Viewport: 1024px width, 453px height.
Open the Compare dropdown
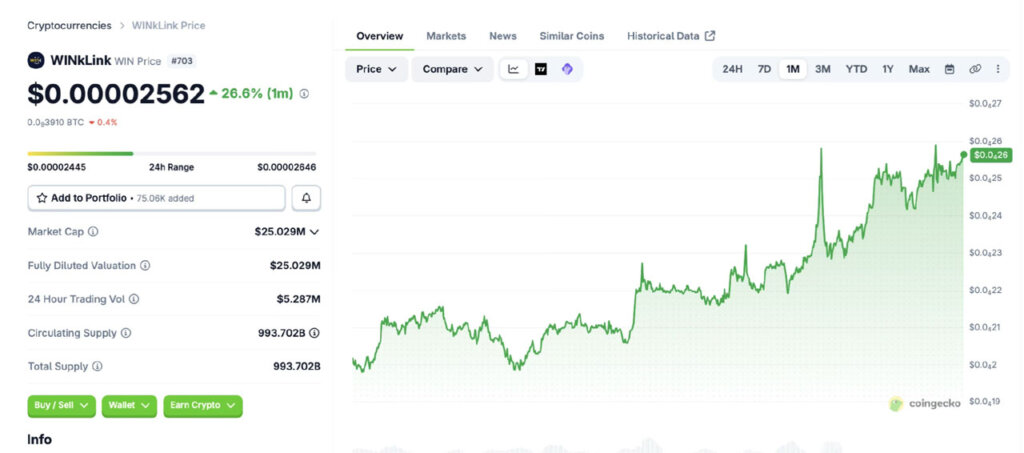point(453,69)
